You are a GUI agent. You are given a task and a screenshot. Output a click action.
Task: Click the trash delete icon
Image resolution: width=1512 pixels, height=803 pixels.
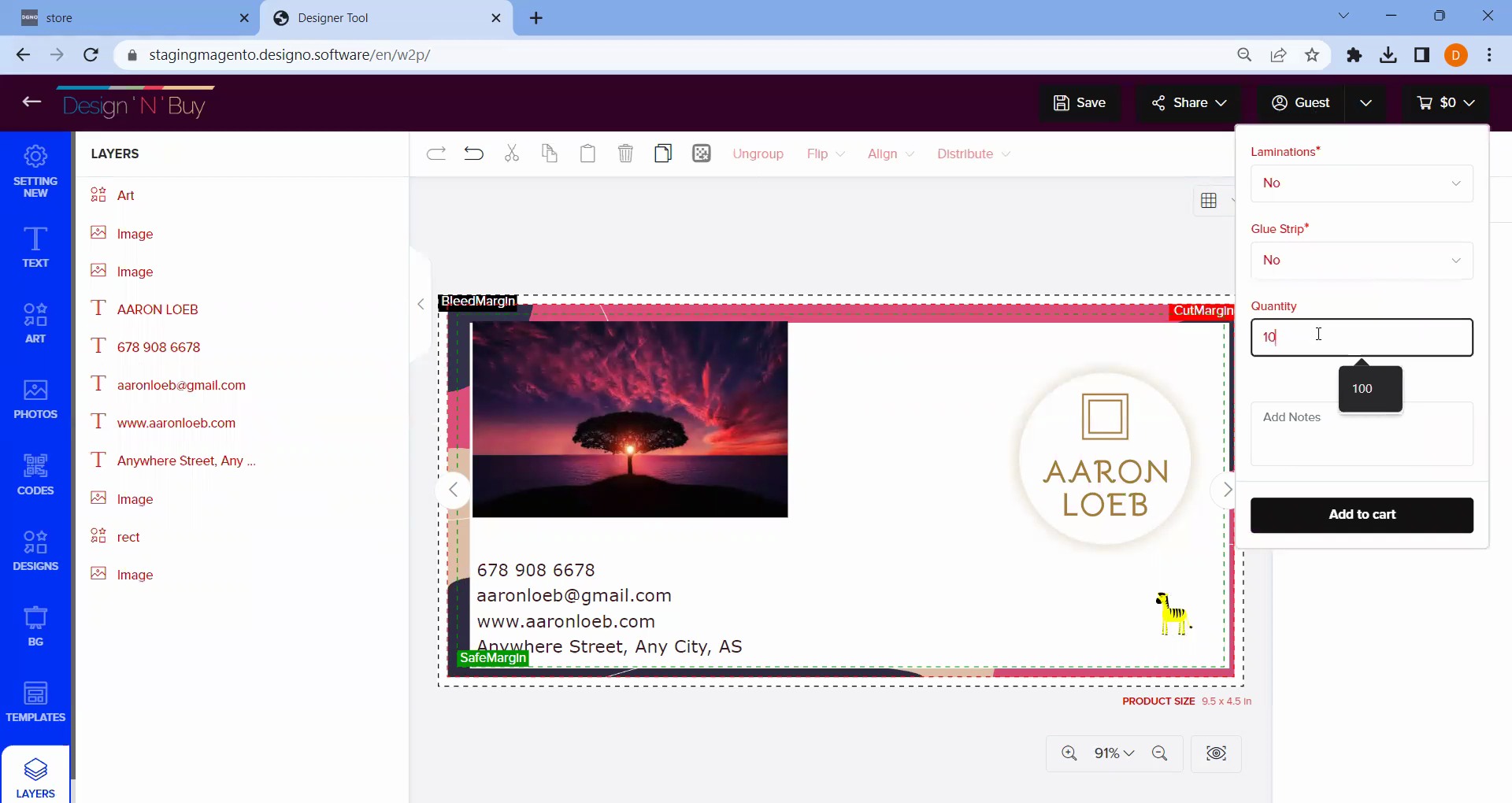click(625, 154)
